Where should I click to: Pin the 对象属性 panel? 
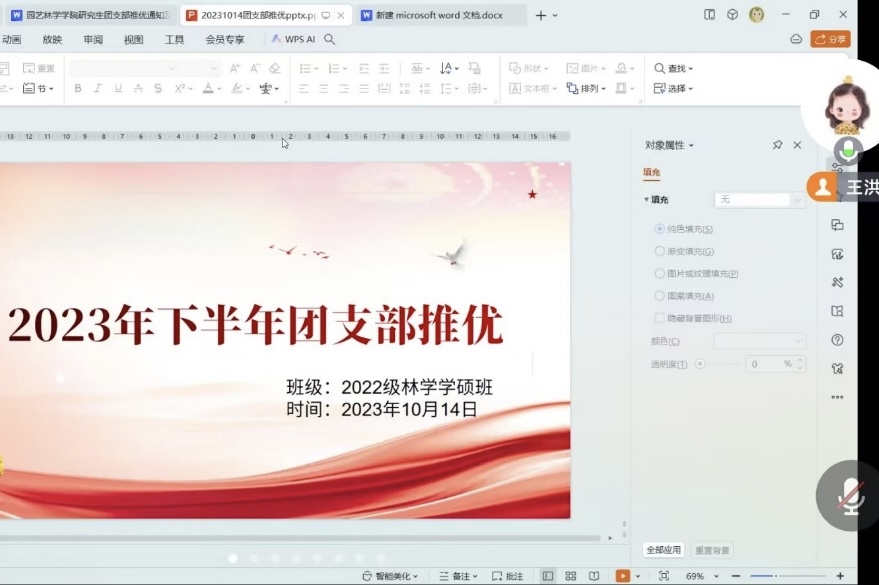pos(777,145)
